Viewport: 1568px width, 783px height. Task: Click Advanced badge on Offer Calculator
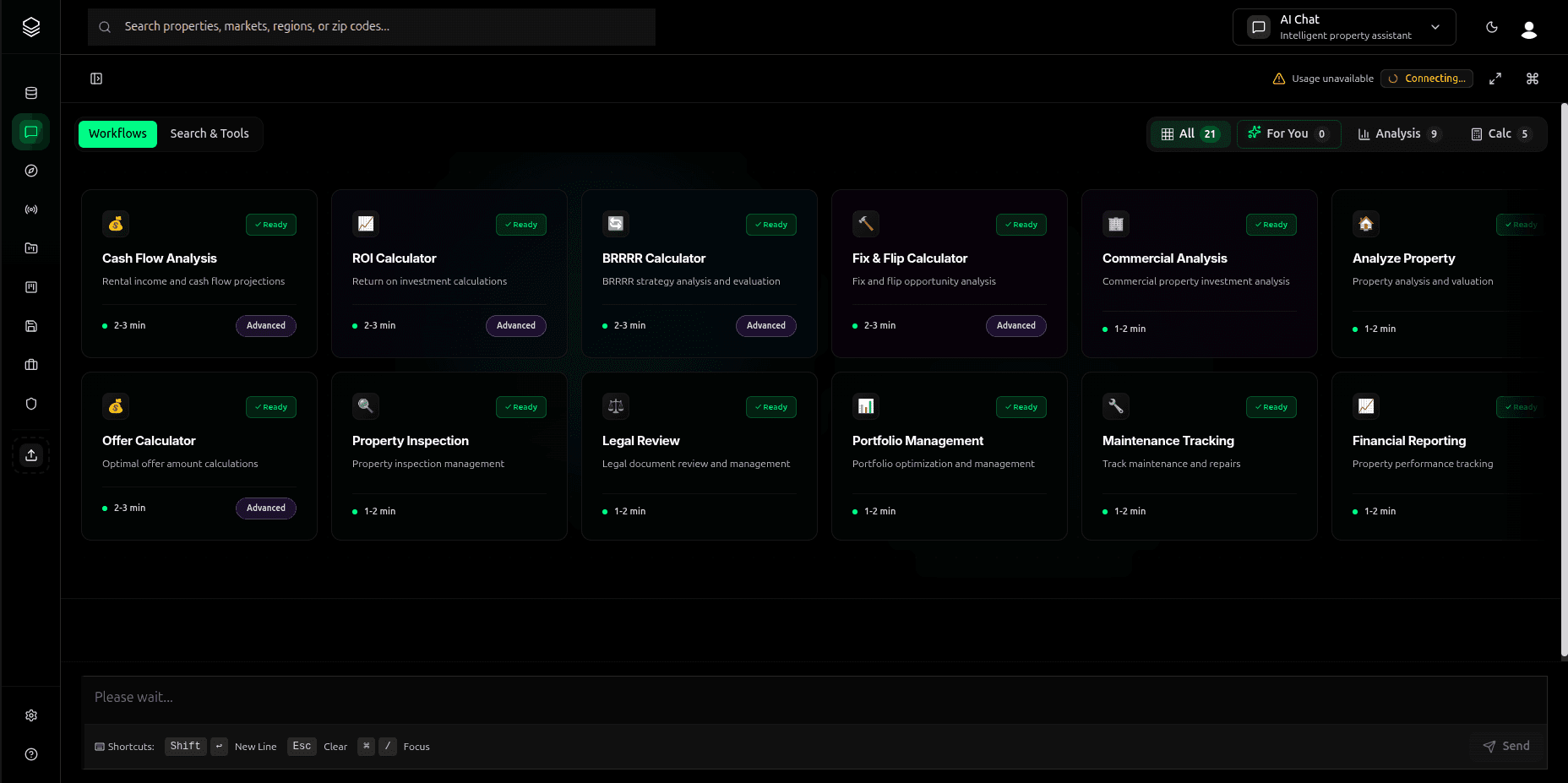pyautogui.click(x=266, y=508)
